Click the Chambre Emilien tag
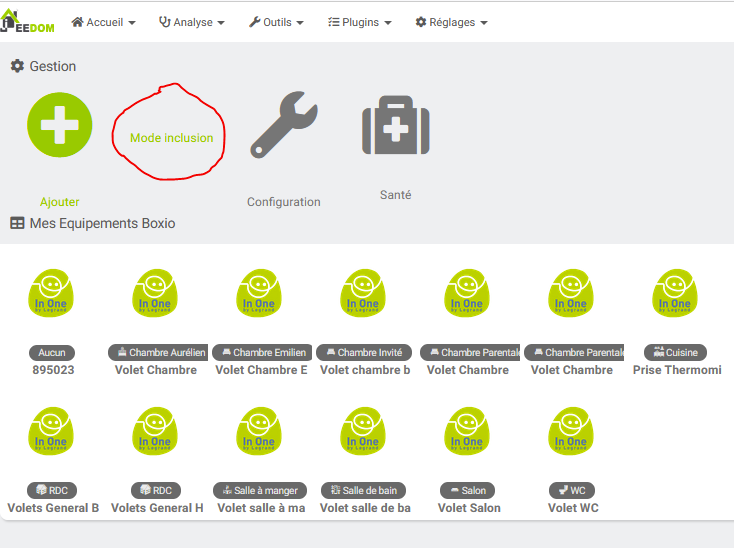Image resolution: width=734 pixels, height=548 pixels. click(x=262, y=352)
